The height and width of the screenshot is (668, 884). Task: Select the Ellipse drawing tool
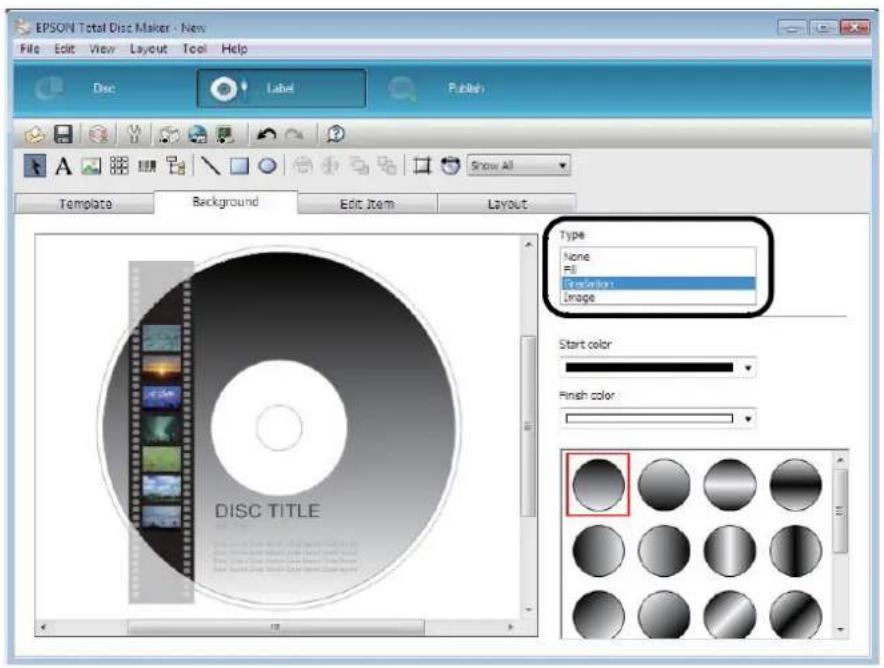267,166
